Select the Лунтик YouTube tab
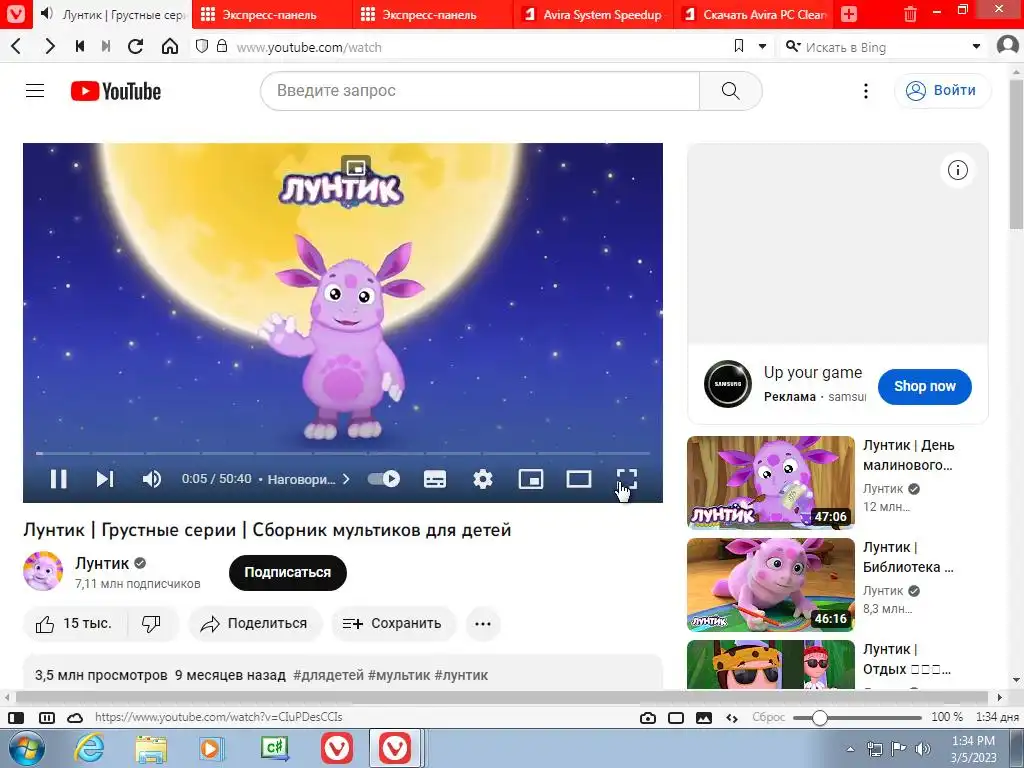 [x=111, y=14]
